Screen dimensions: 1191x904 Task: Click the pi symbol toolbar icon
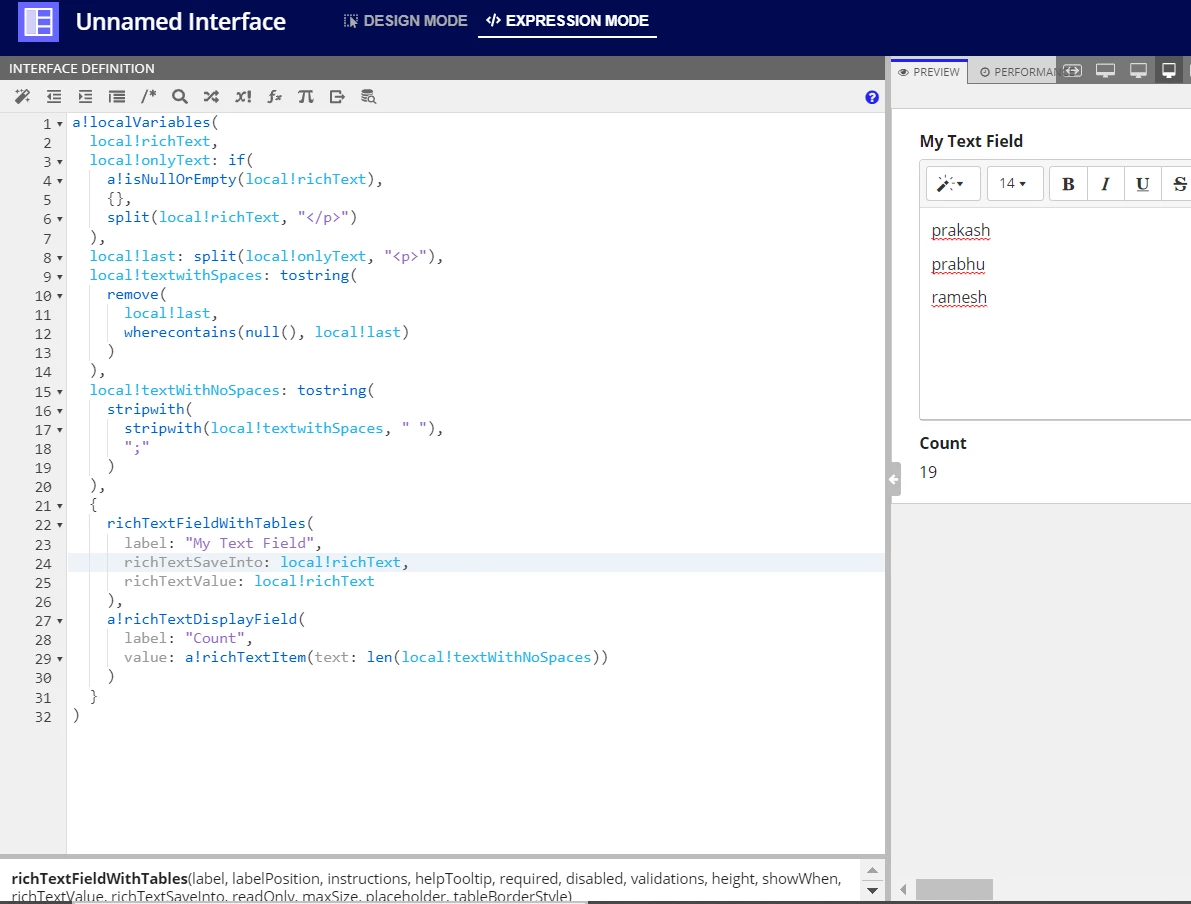(x=305, y=96)
